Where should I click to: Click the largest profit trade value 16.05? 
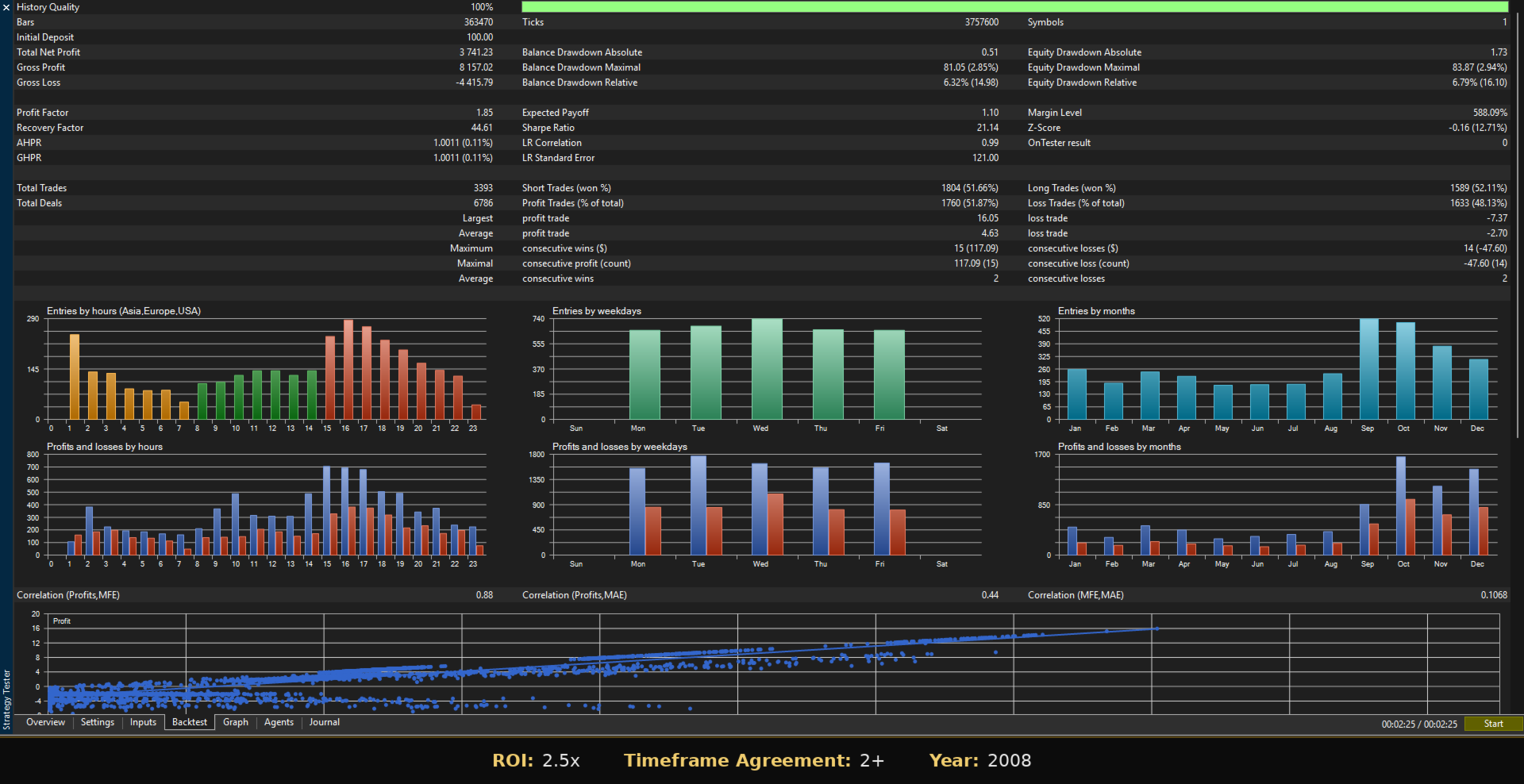coord(987,218)
